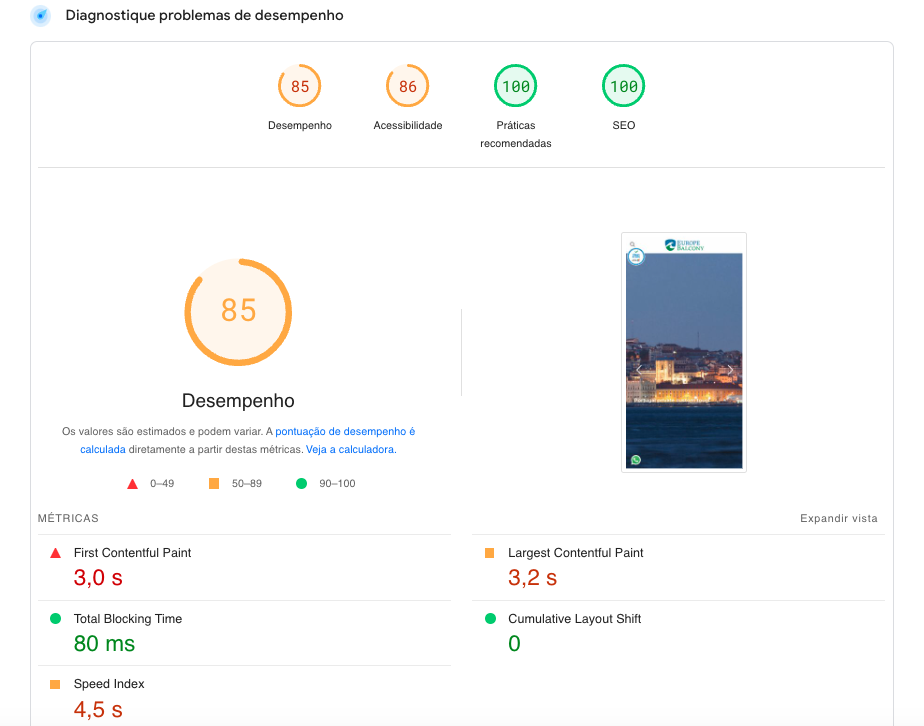The height and width of the screenshot is (726, 924).
Task: Expand the metrics view with Expandir vista
Action: [838, 518]
